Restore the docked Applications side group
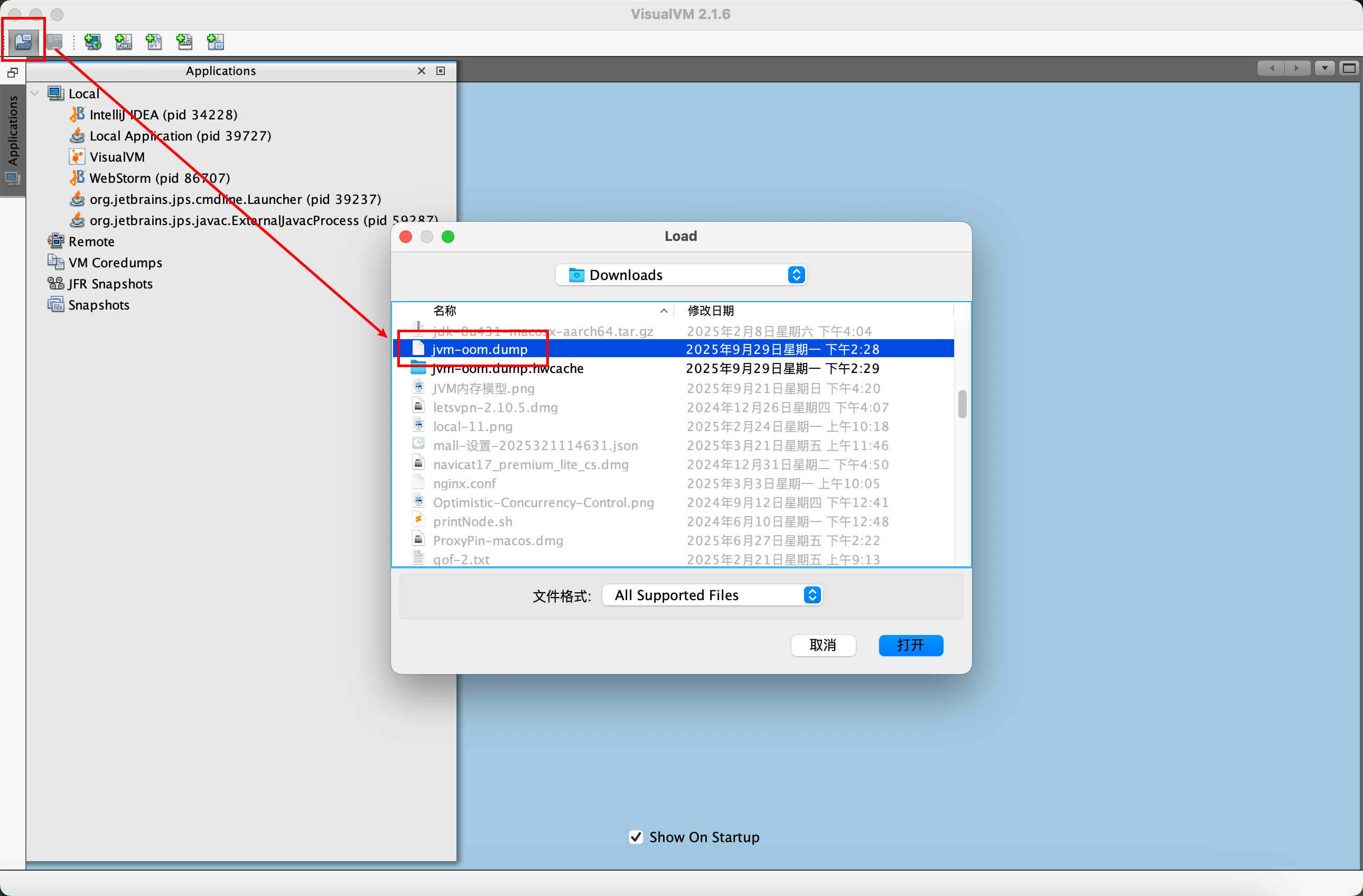The width and height of the screenshot is (1363, 896). tap(12, 73)
